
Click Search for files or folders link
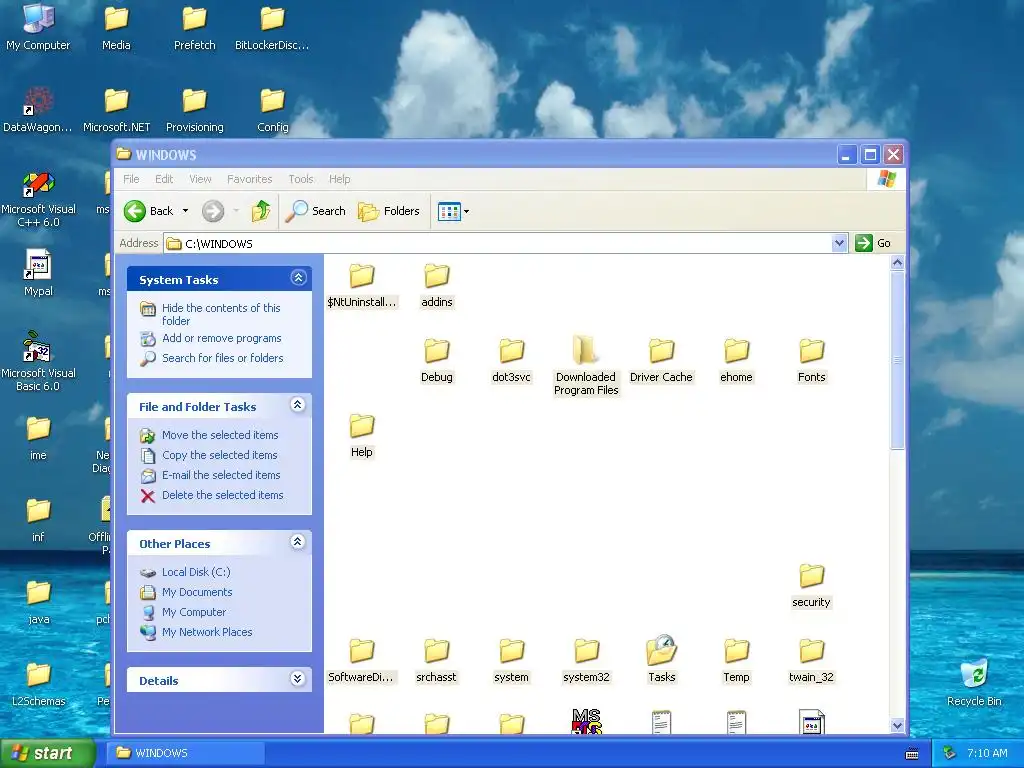coord(223,358)
